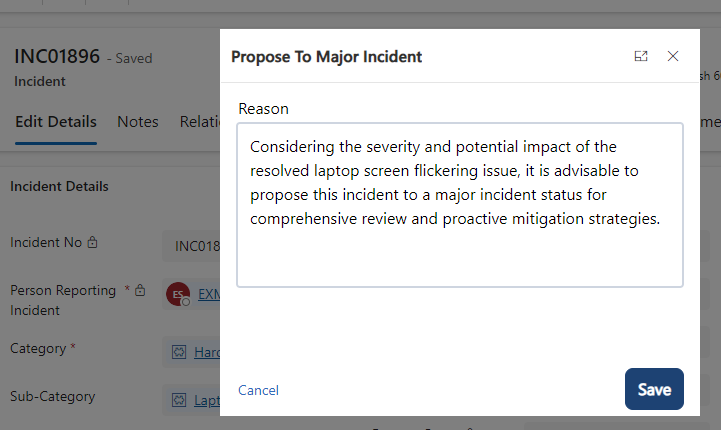This screenshot has height=430, width=721.
Task: Open the Sub-Category lookup value link
Action: 207,400
